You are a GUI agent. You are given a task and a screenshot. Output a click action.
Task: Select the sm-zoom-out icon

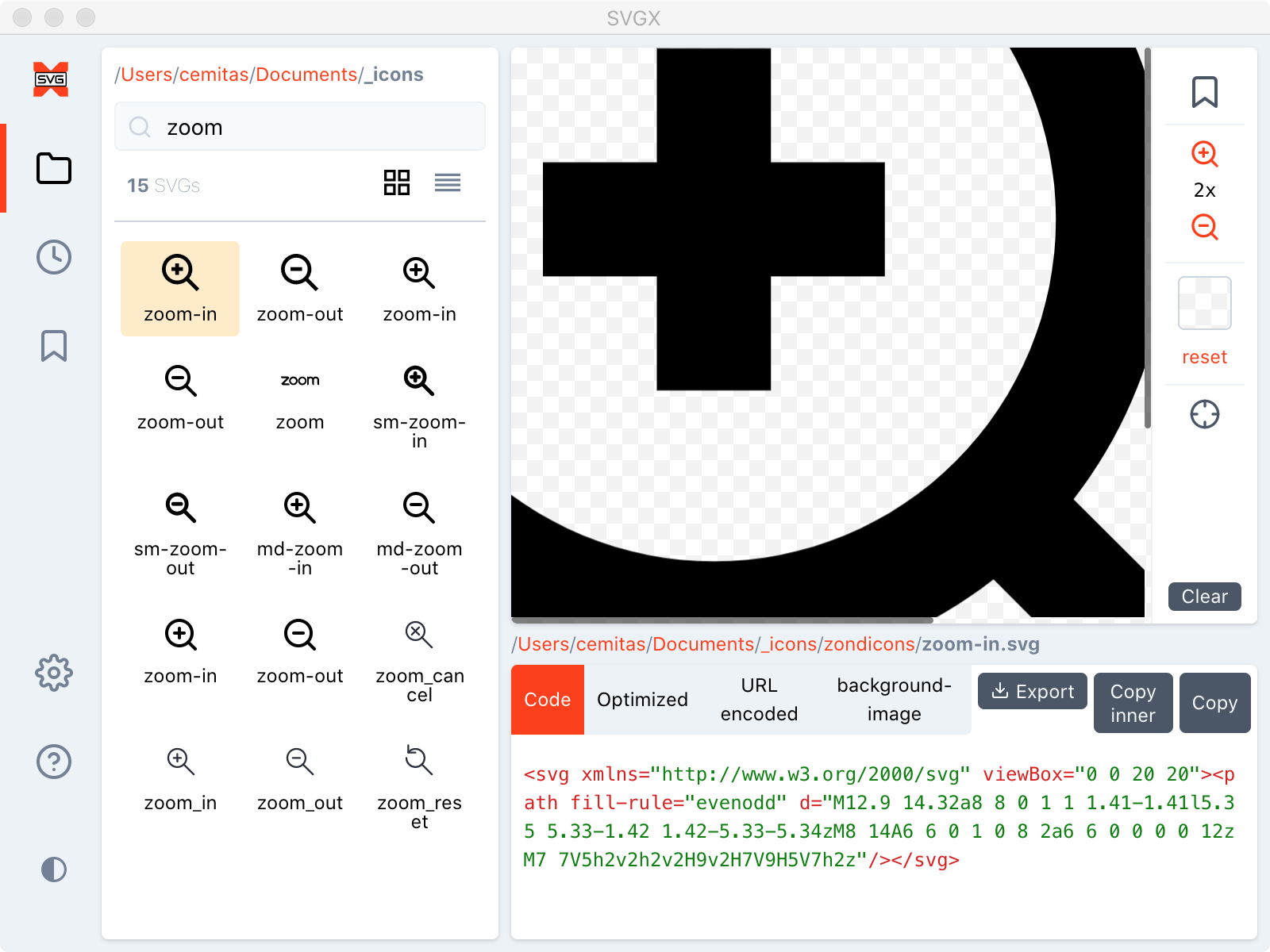(180, 533)
